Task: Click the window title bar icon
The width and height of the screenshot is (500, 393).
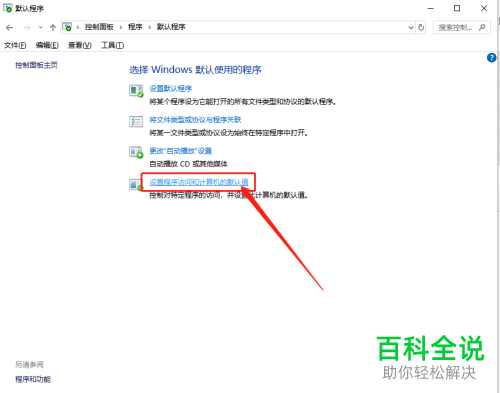Action: [7, 8]
